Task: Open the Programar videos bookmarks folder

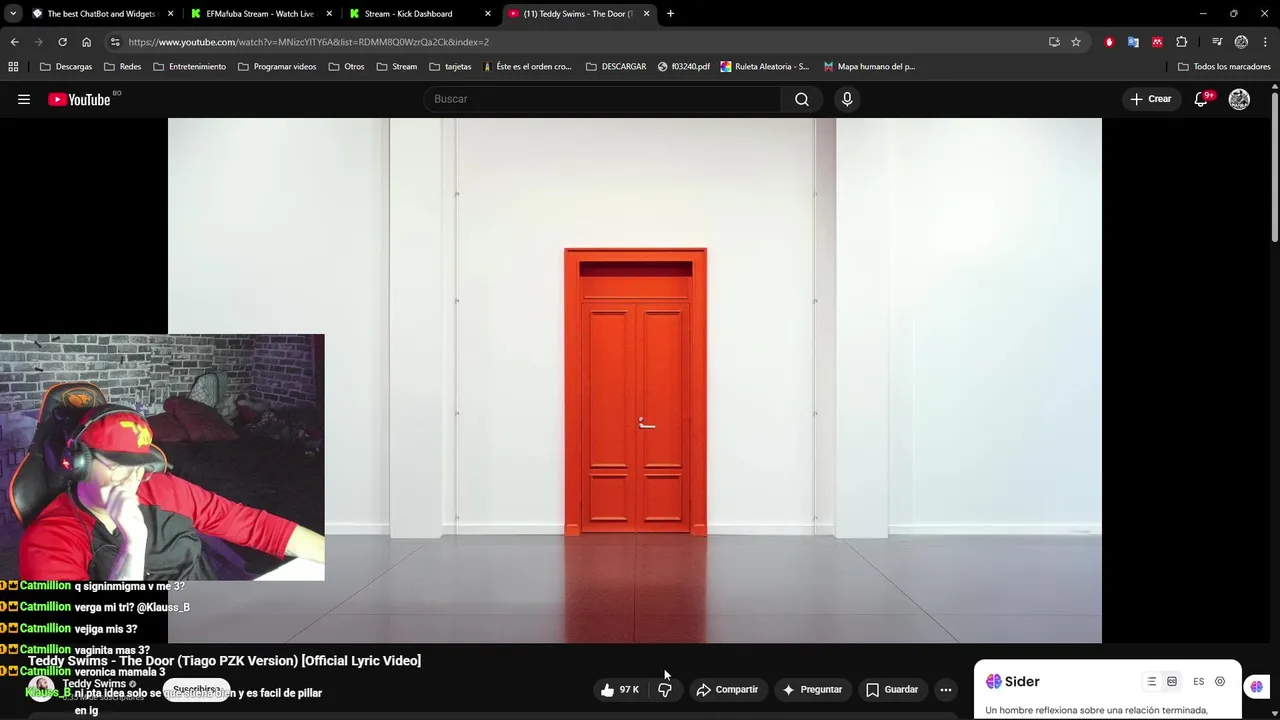Action: (277, 67)
